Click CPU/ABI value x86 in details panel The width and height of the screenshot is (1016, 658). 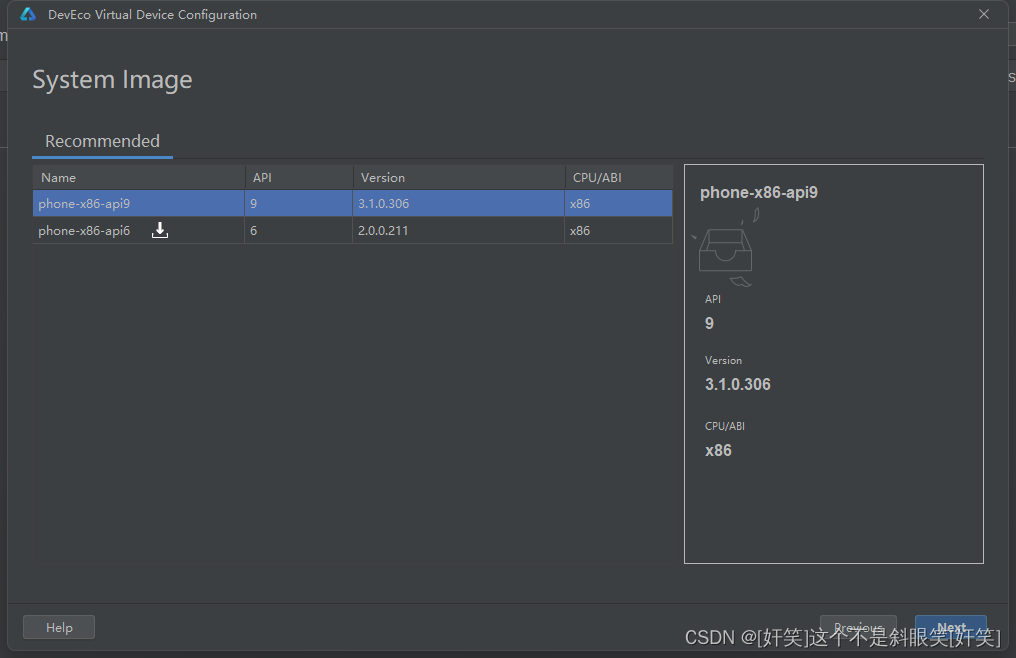tap(718, 451)
